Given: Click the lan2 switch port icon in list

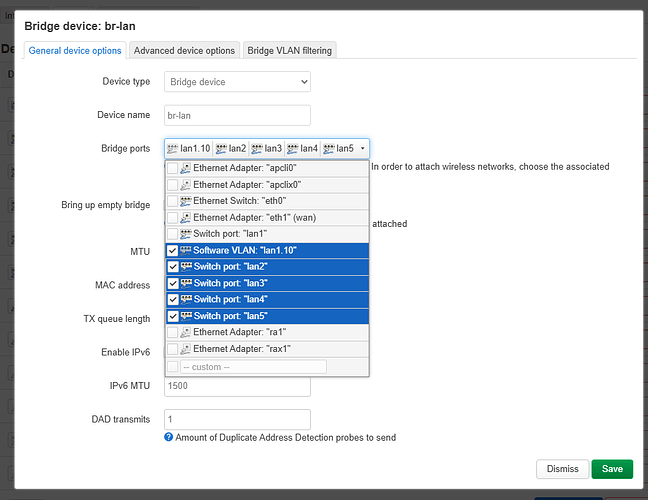Looking at the screenshot, I should (186, 267).
